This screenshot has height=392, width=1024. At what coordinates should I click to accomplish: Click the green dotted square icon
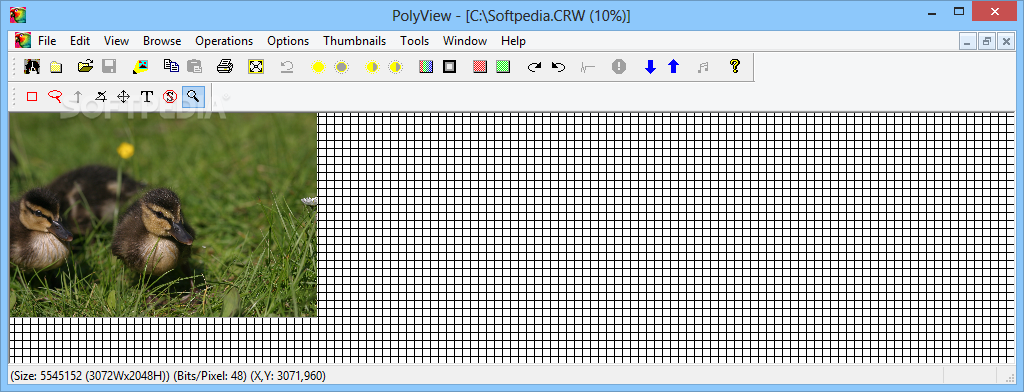tap(503, 66)
